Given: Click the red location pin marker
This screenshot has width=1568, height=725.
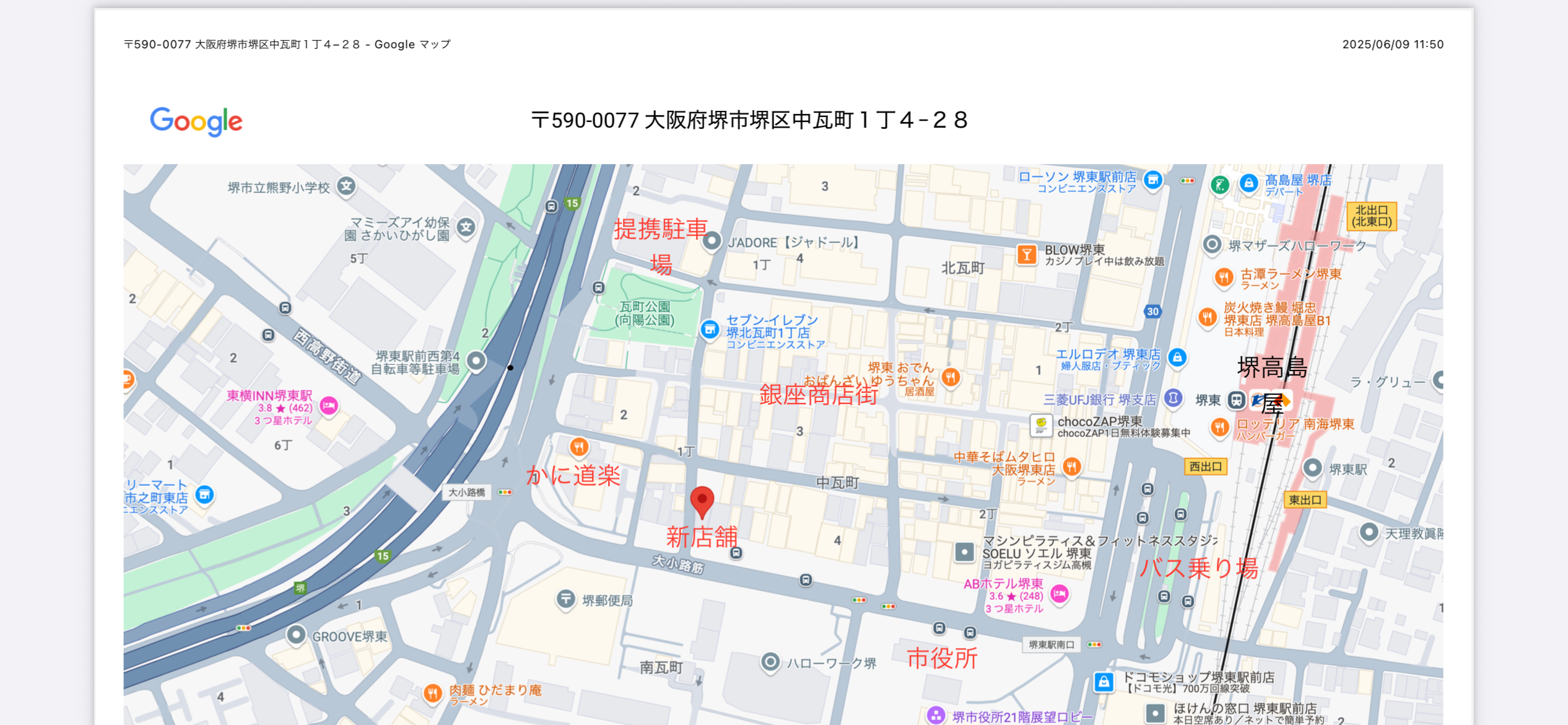Looking at the screenshot, I should (x=702, y=501).
